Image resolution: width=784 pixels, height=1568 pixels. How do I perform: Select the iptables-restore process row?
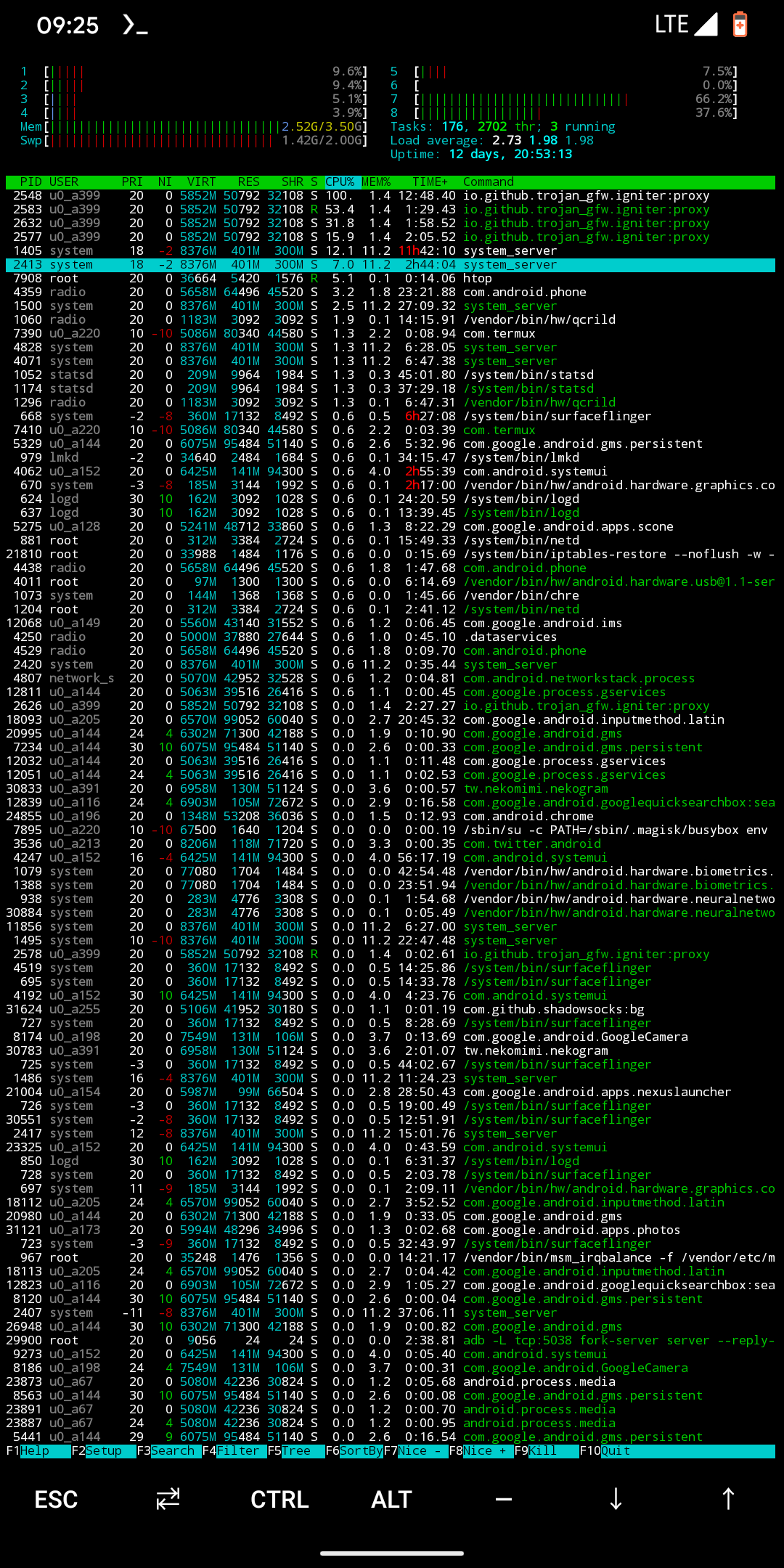[x=391, y=555]
